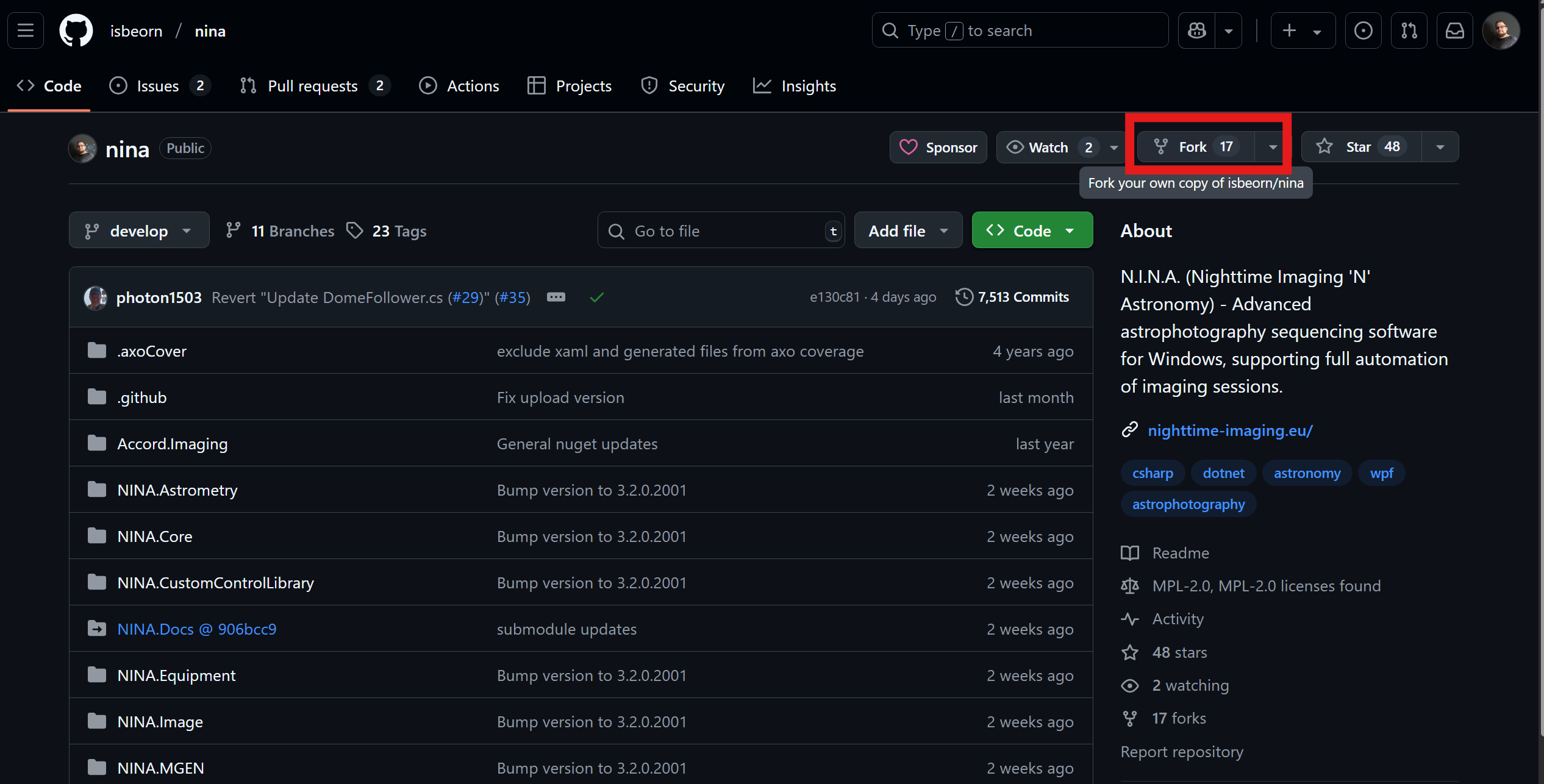Viewport: 1544px width, 784px height.
Task: Expand the Fork options dropdown arrow
Action: point(1272,147)
